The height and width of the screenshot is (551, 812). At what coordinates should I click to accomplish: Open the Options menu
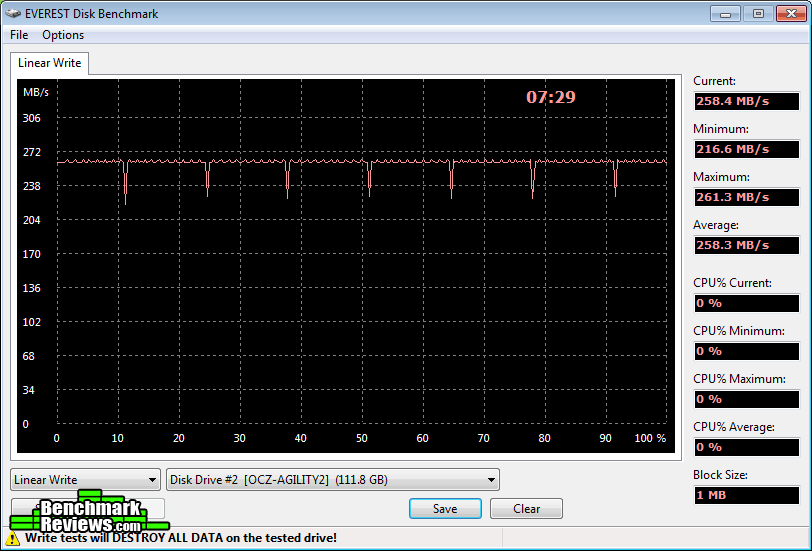click(63, 35)
